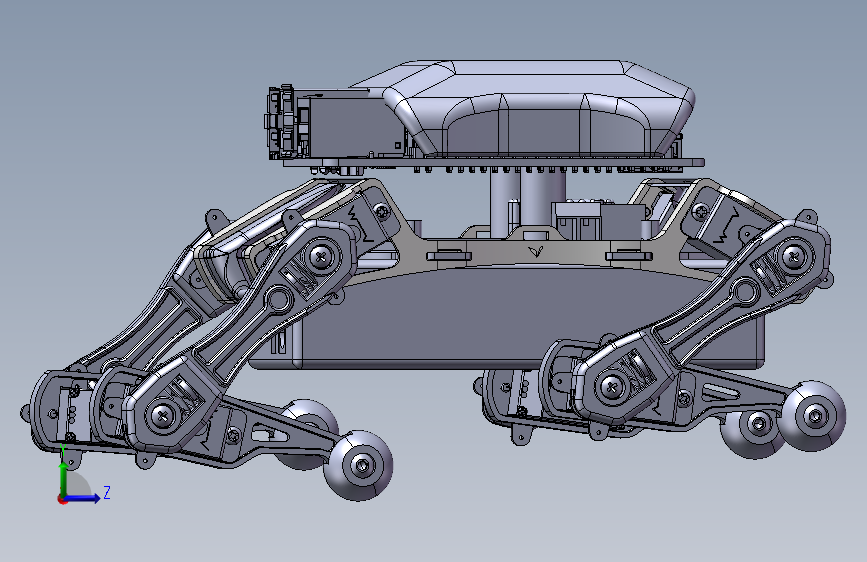The height and width of the screenshot is (562, 867).
Task: Click the green Y axis arrow on triad
Action: tap(64, 479)
